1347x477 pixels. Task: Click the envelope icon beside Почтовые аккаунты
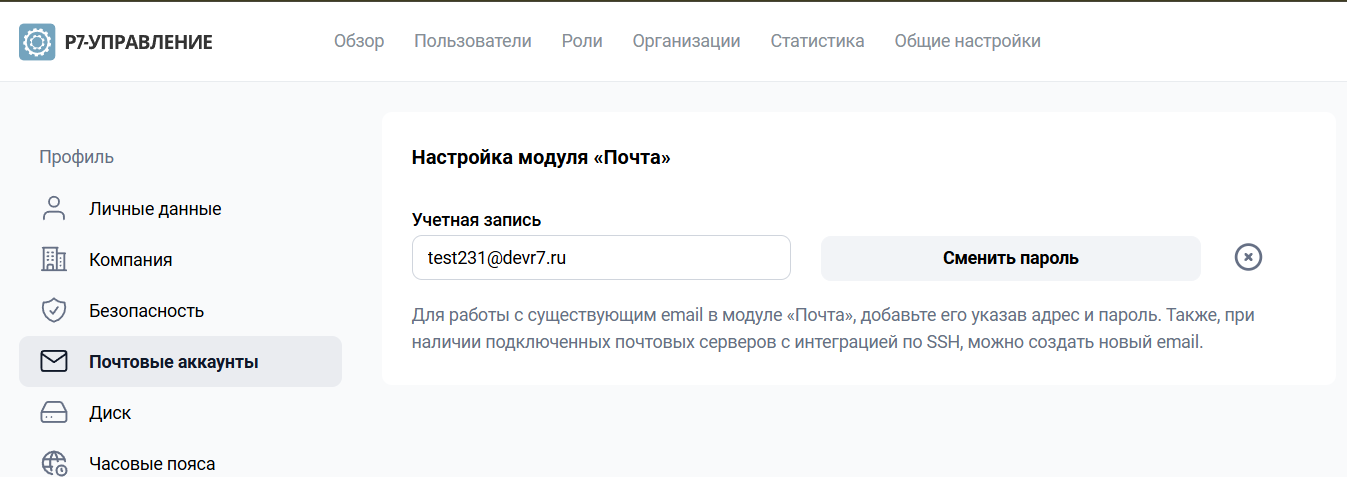[x=54, y=361]
